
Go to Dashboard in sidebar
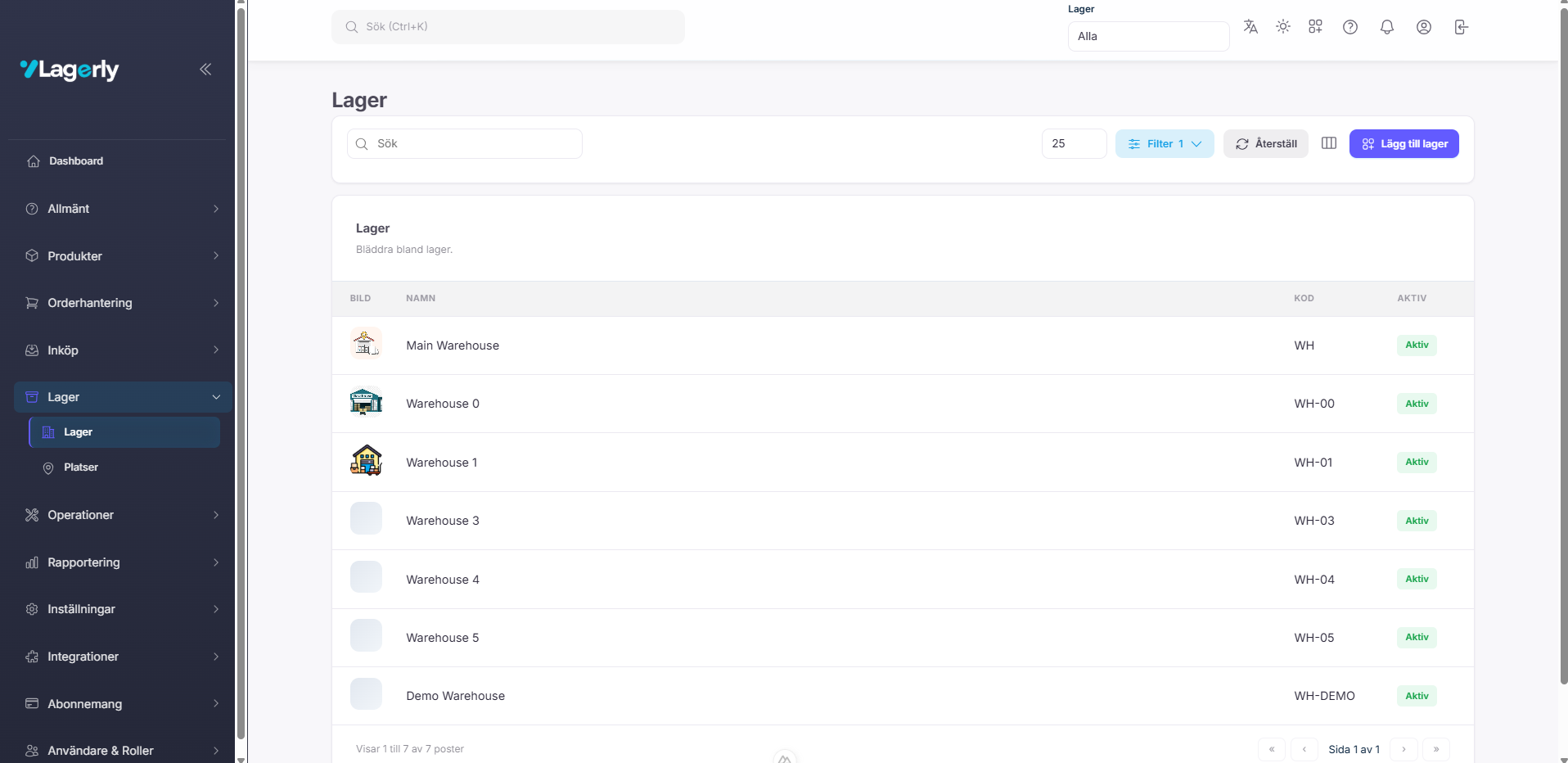click(76, 161)
